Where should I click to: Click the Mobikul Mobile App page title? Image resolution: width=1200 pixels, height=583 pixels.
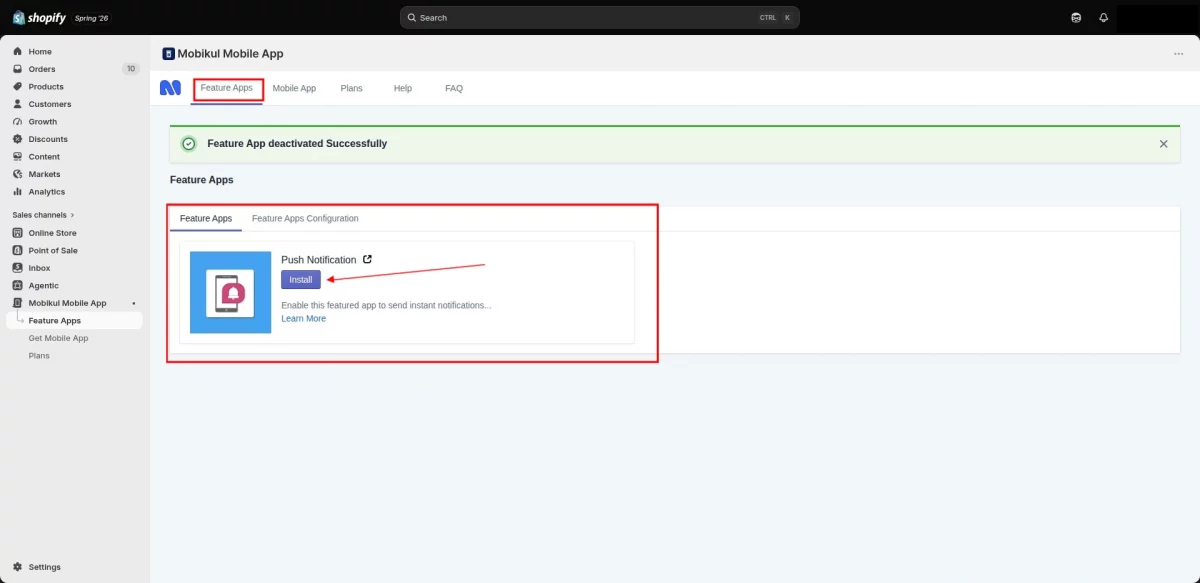point(230,54)
